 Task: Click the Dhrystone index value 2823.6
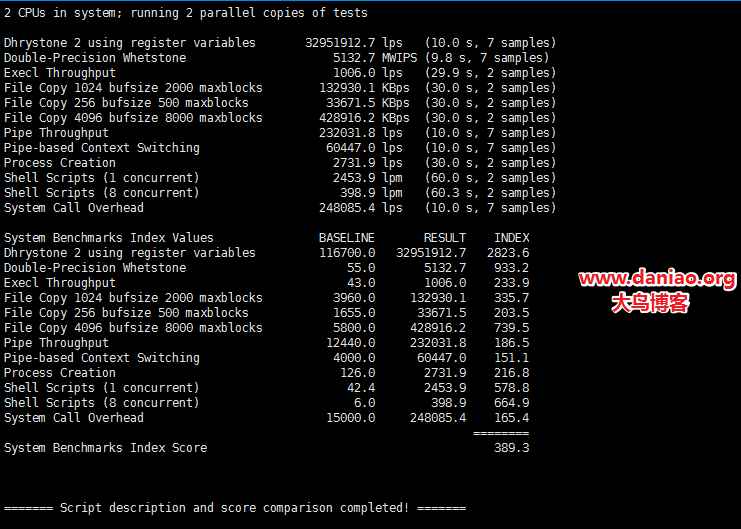coord(507,253)
